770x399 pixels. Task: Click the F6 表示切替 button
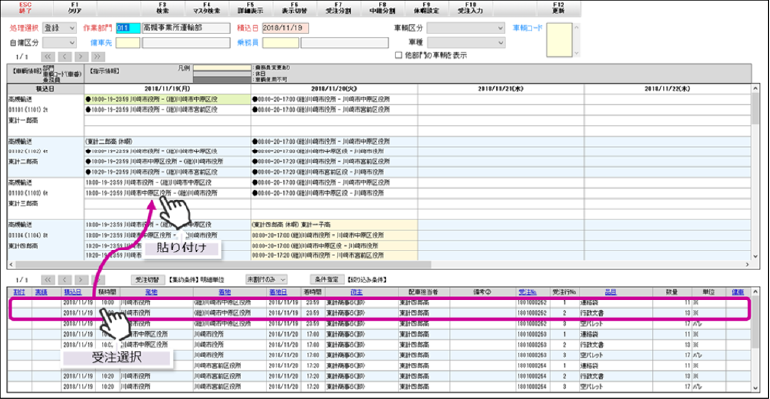coord(295,8)
